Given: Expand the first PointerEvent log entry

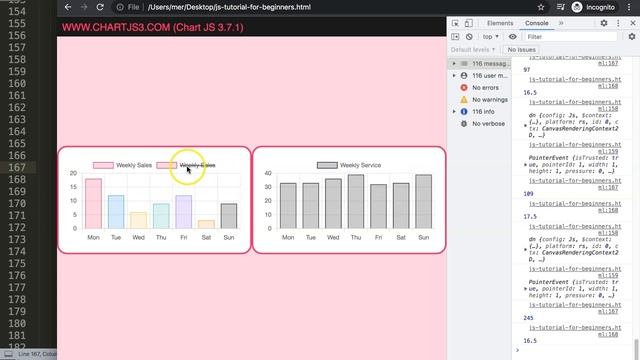Looking at the screenshot, I should click(525, 164).
